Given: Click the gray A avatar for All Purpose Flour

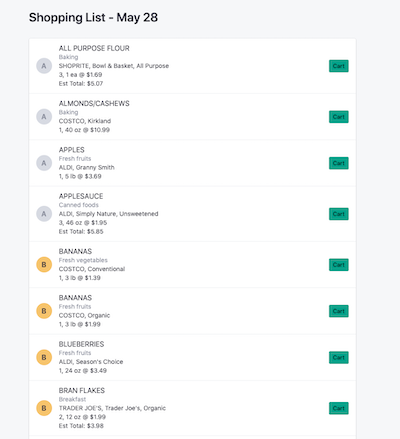Looking at the screenshot, I should pyautogui.click(x=44, y=66).
